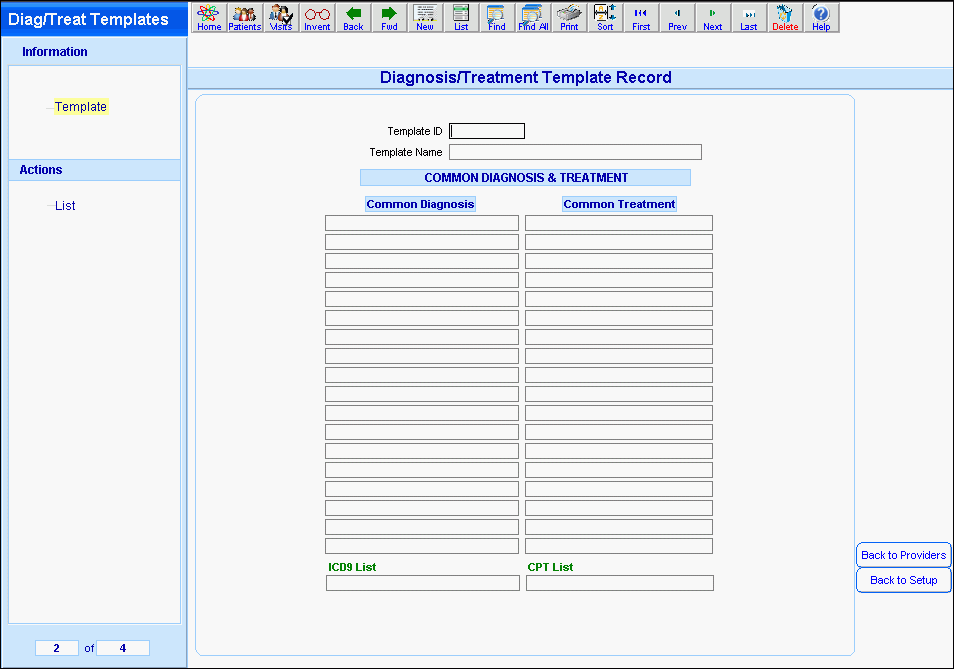Click the current record number box

pyautogui.click(x=57, y=648)
